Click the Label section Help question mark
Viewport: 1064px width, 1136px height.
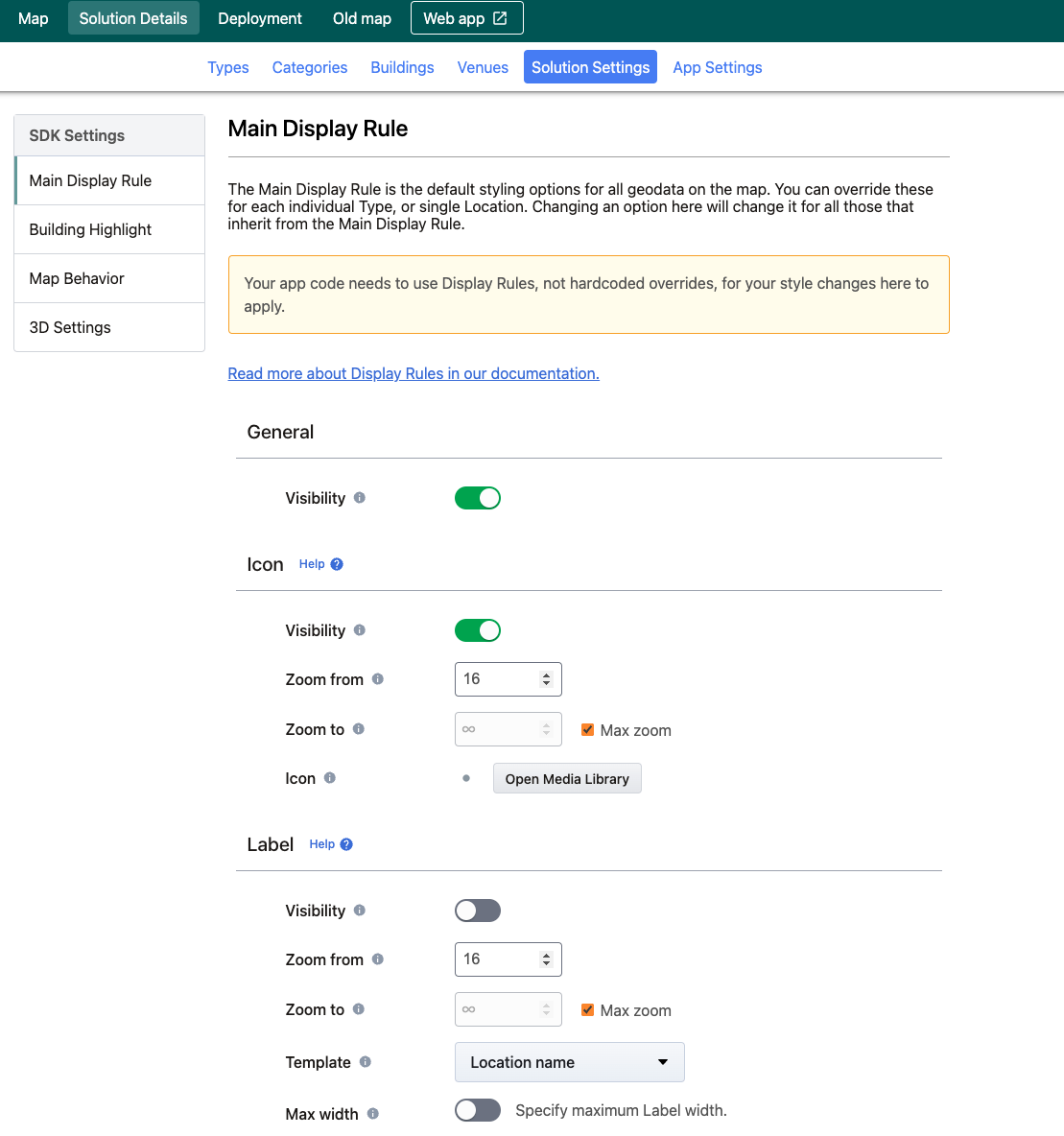pyautogui.click(x=346, y=844)
